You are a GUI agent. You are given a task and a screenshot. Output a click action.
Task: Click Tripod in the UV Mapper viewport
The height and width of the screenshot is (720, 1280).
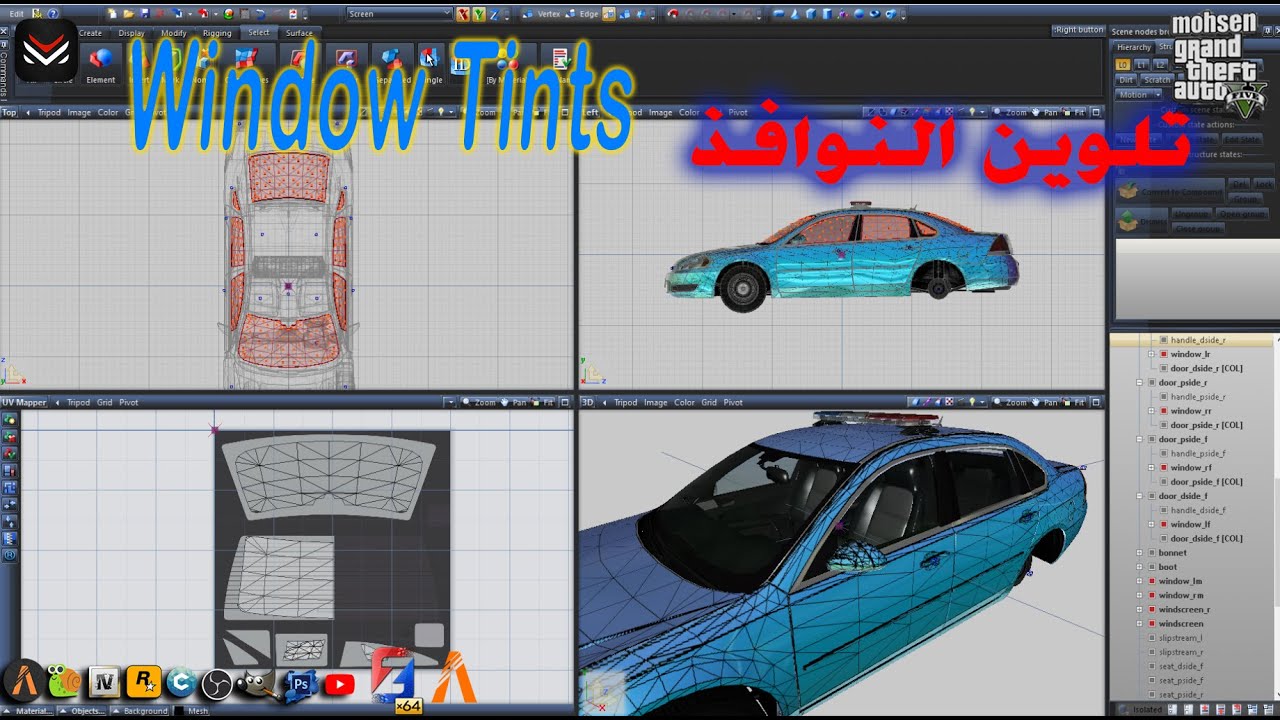click(78, 402)
